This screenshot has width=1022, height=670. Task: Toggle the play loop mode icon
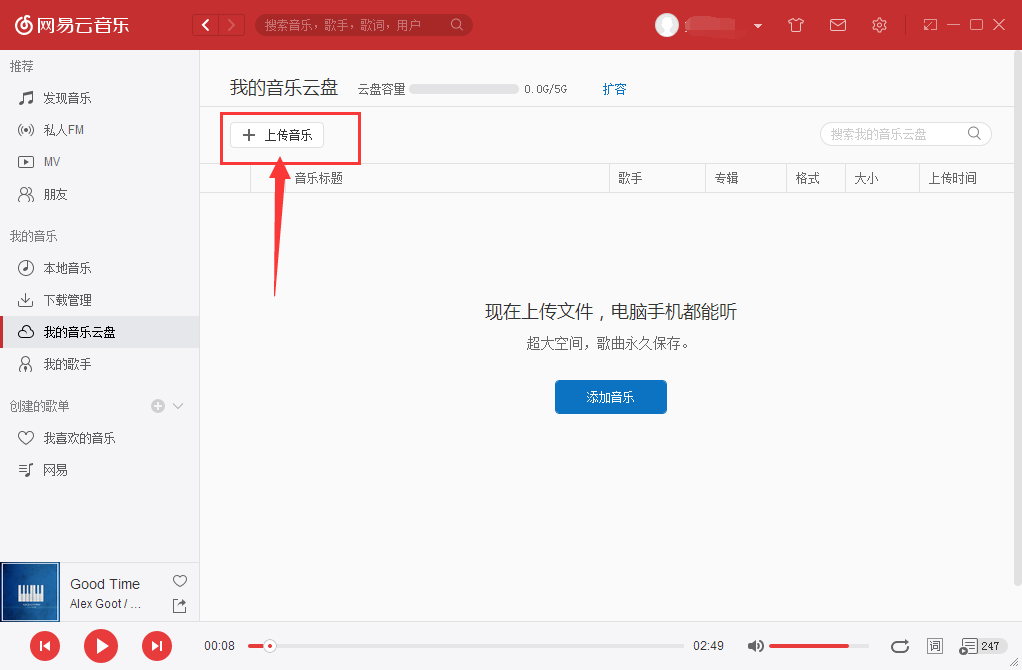coord(899,646)
